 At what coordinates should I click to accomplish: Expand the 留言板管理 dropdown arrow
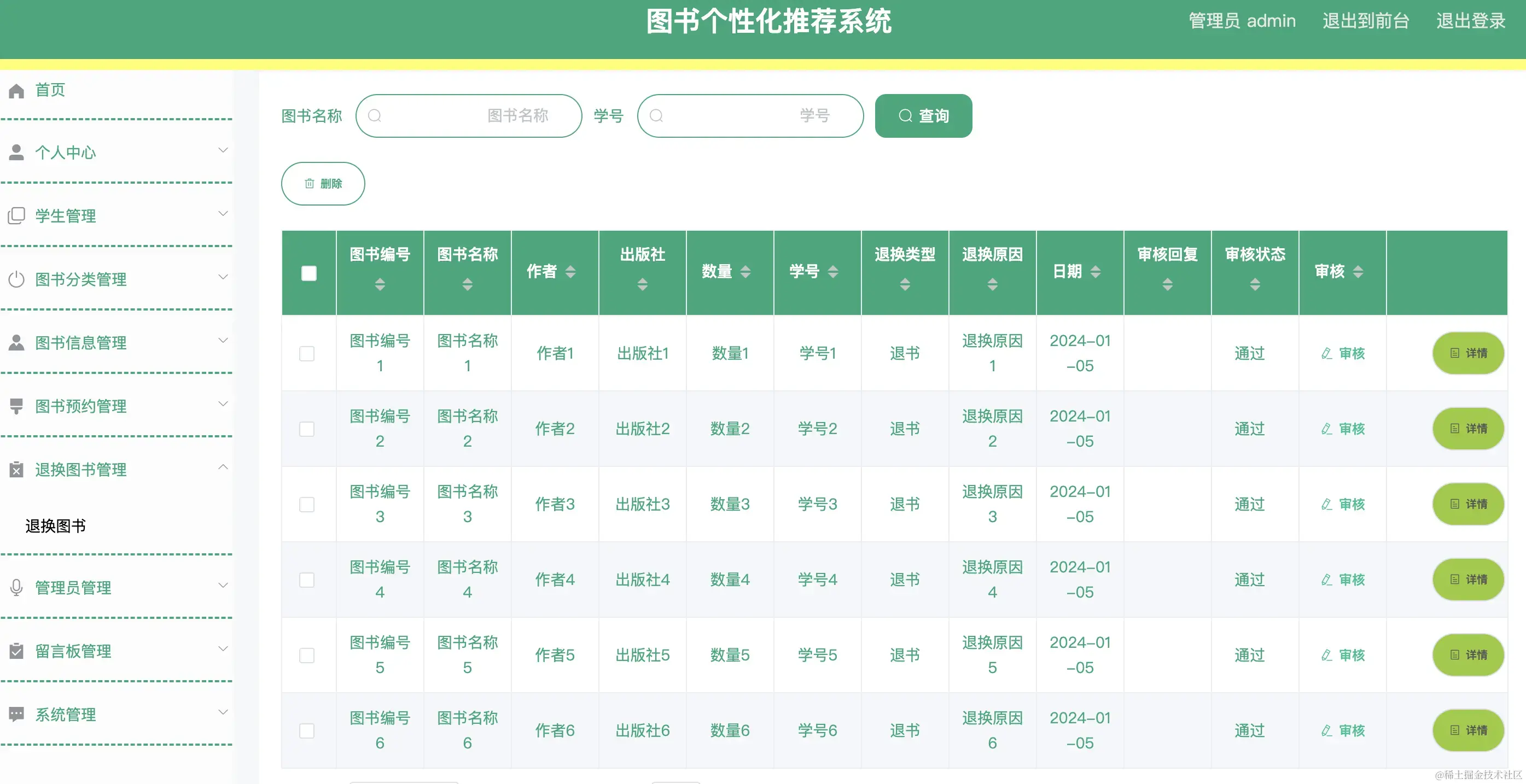[223, 648]
